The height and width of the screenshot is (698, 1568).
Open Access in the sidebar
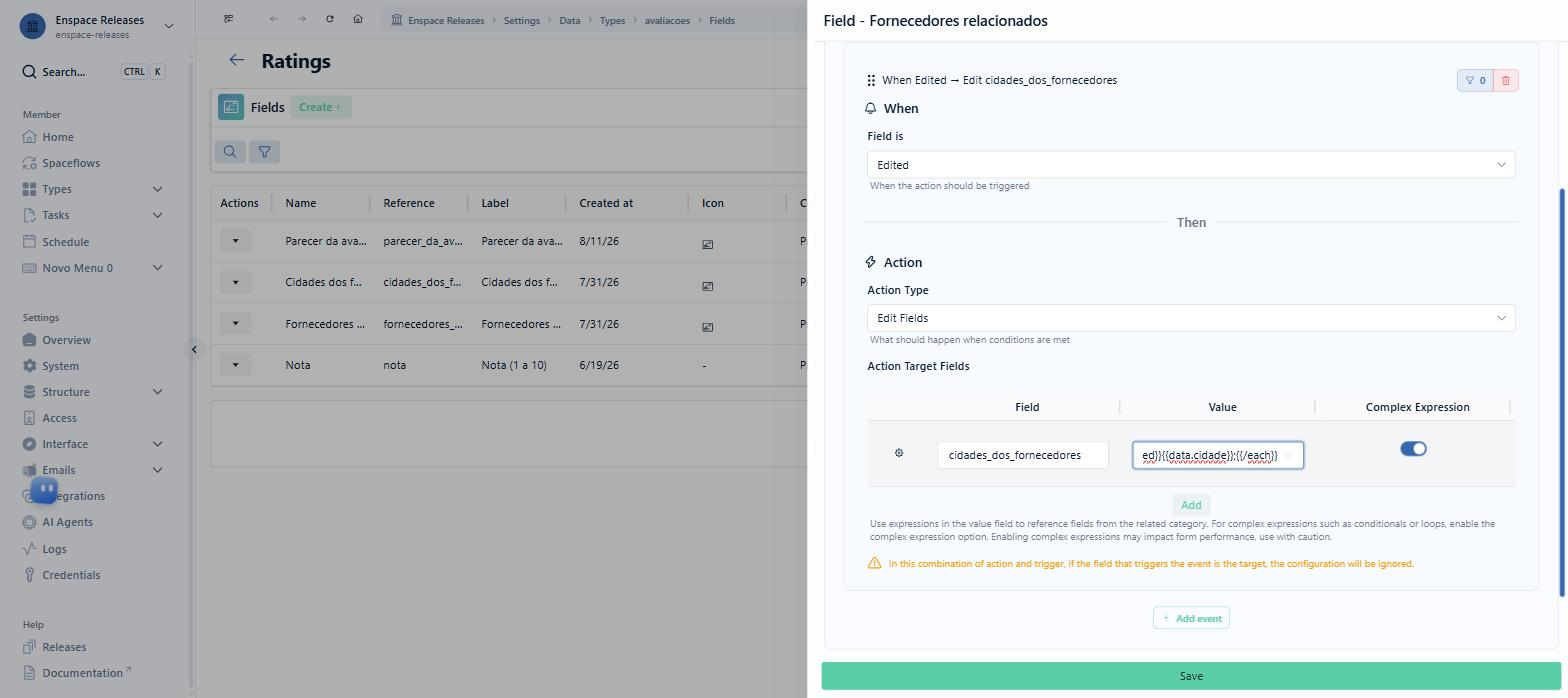(59, 418)
